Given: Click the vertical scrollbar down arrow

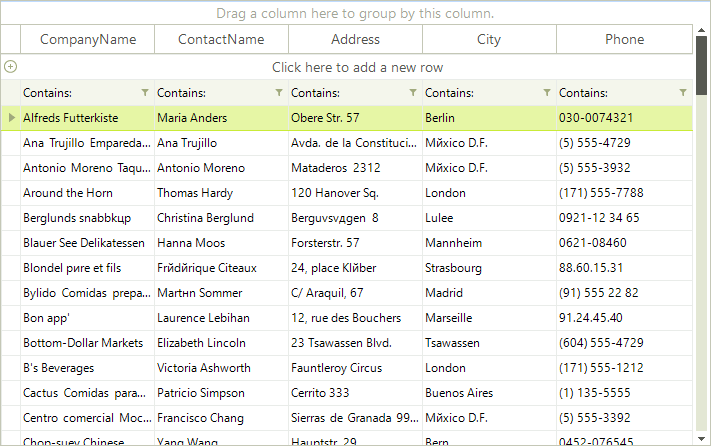Looking at the screenshot, I should tap(701, 439).
